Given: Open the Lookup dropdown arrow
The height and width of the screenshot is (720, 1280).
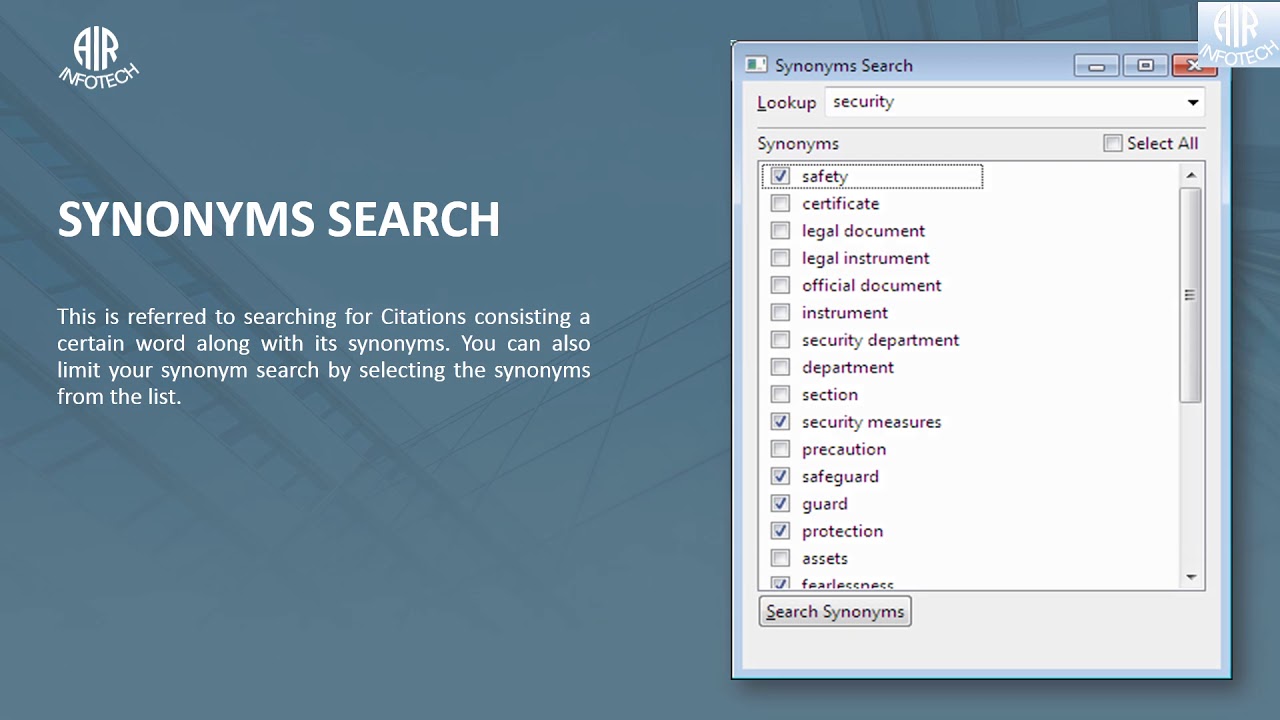Looking at the screenshot, I should (x=1192, y=102).
